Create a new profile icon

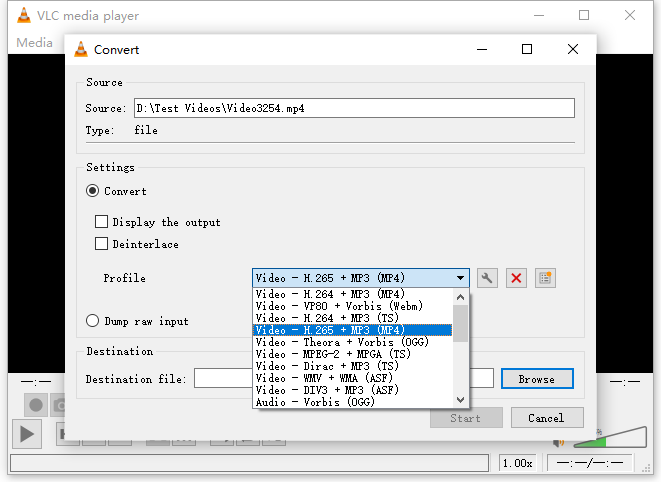tap(545, 278)
